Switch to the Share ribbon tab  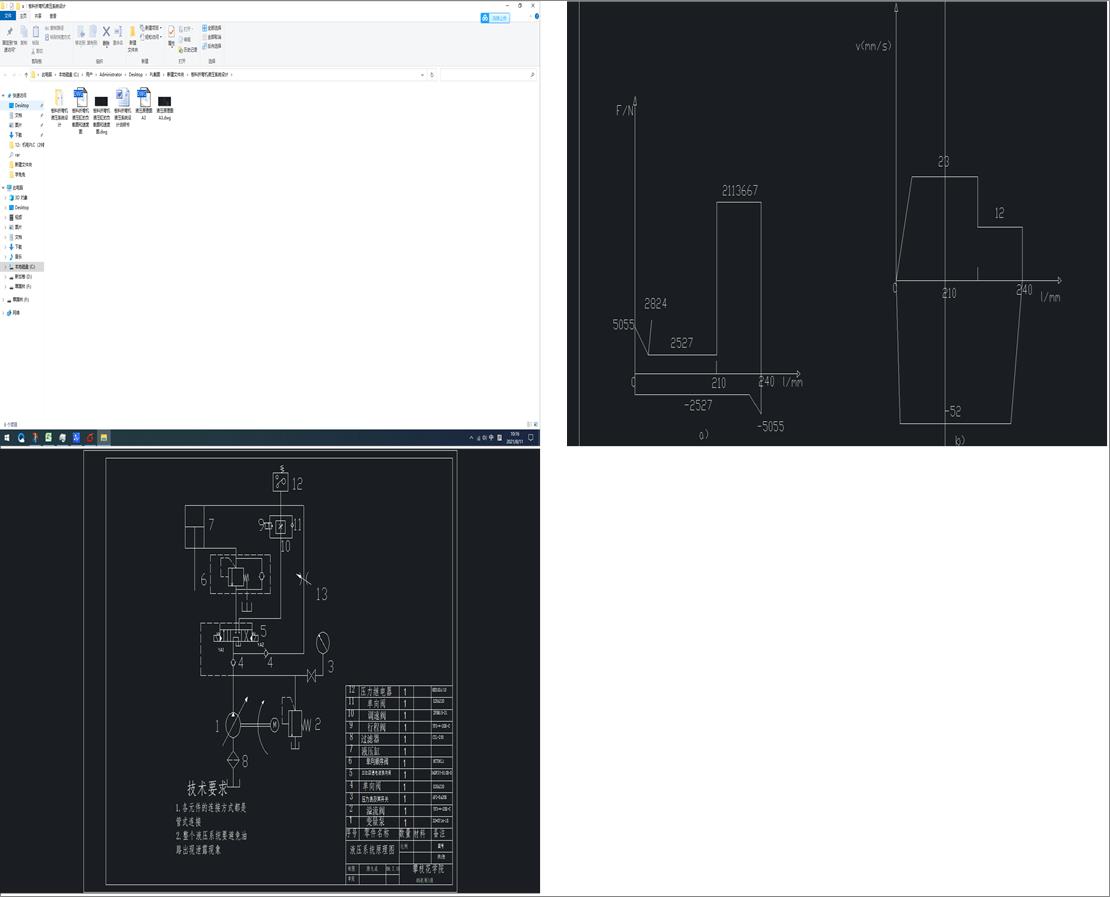coord(38,16)
